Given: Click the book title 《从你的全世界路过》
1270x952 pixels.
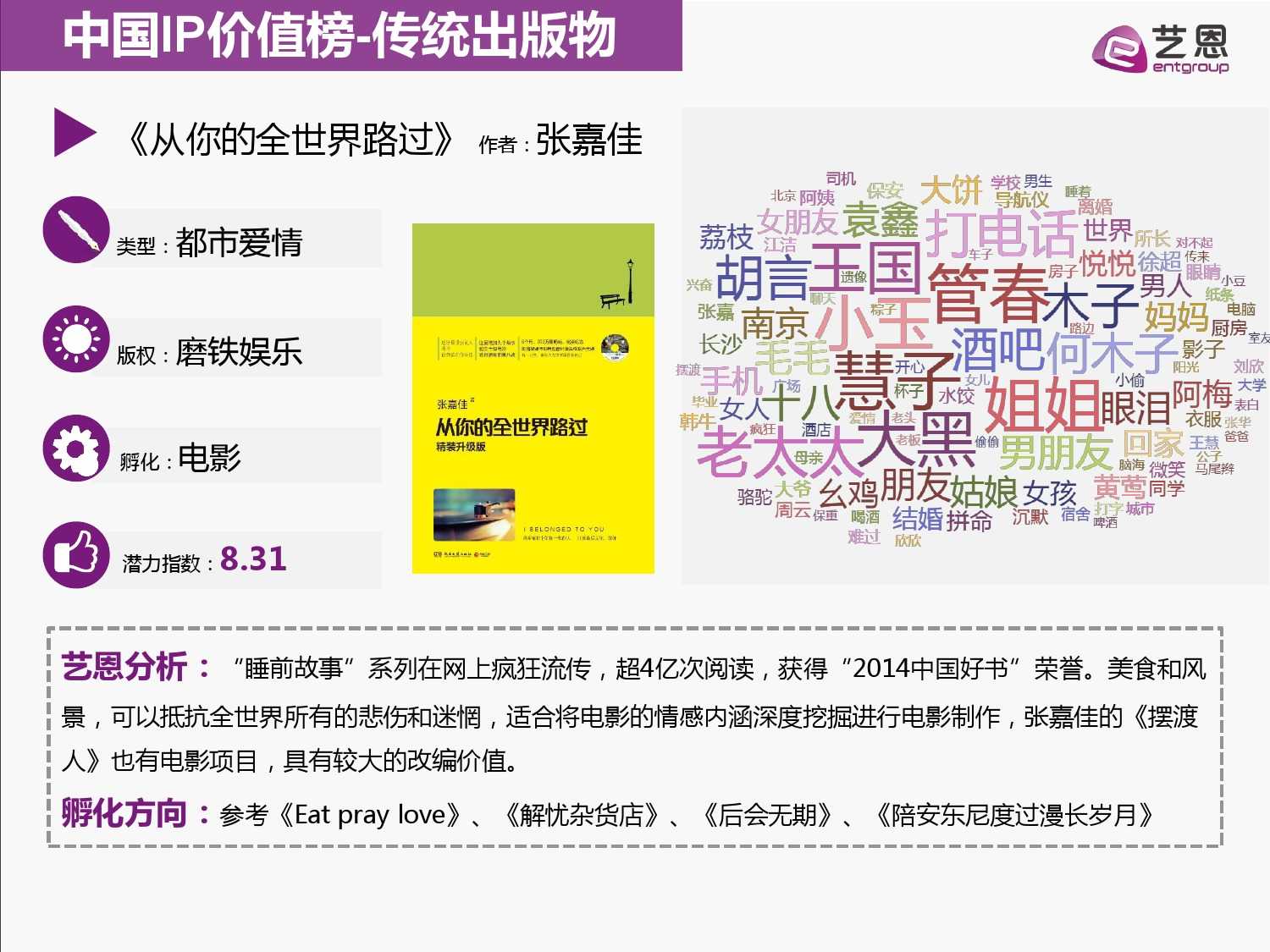Looking at the screenshot, I should [290, 140].
